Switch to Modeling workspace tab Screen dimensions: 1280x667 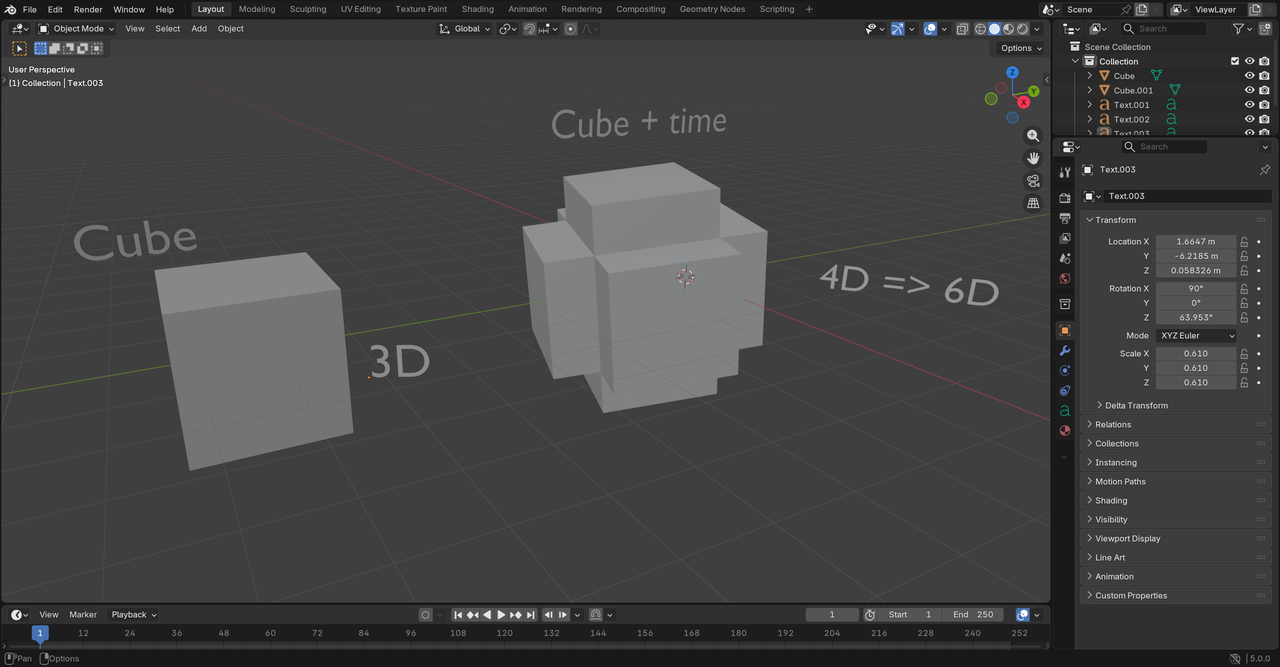(x=257, y=9)
